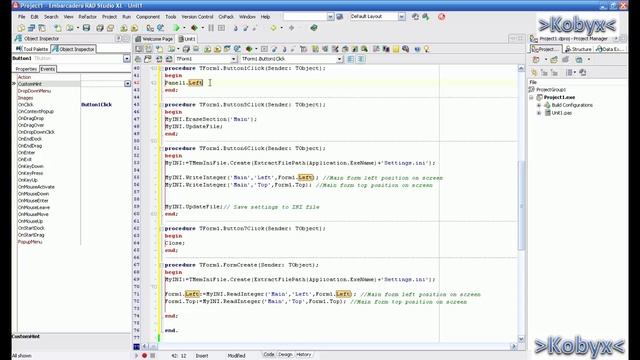
Task: Open the Version Control menu
Action: 197,17
